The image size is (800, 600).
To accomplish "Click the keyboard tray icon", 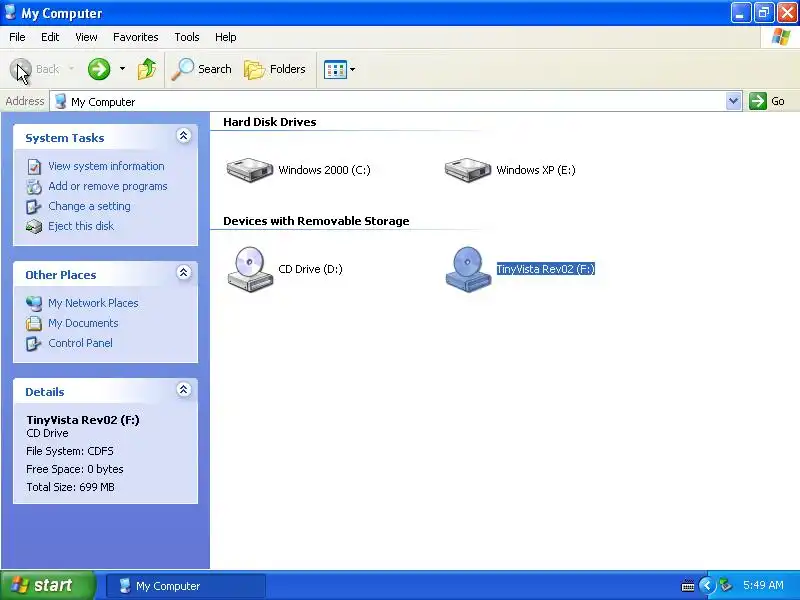I will click(688, 586).
